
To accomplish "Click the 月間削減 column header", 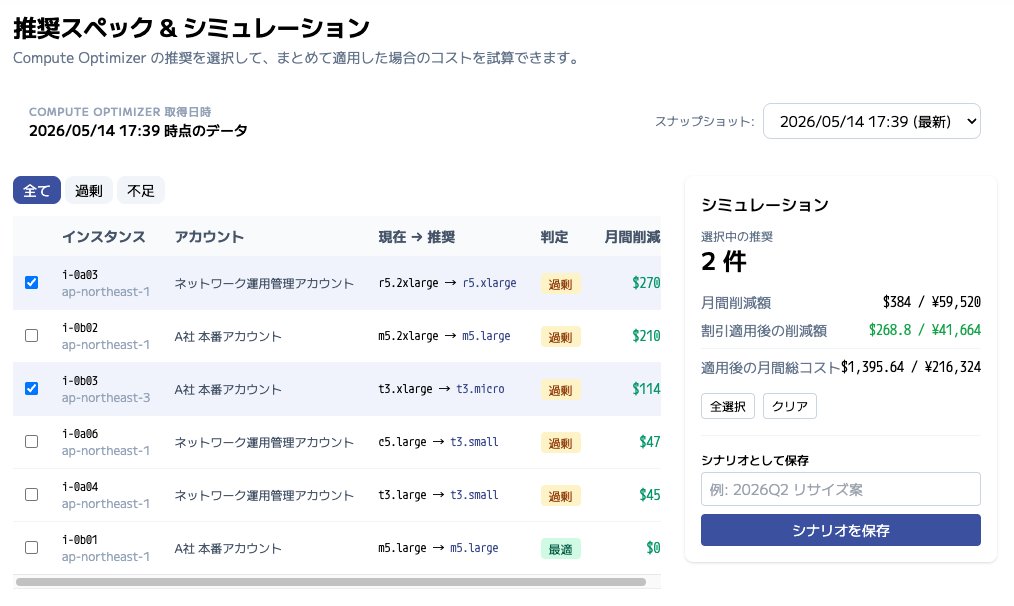I will [x=632, y=237].
